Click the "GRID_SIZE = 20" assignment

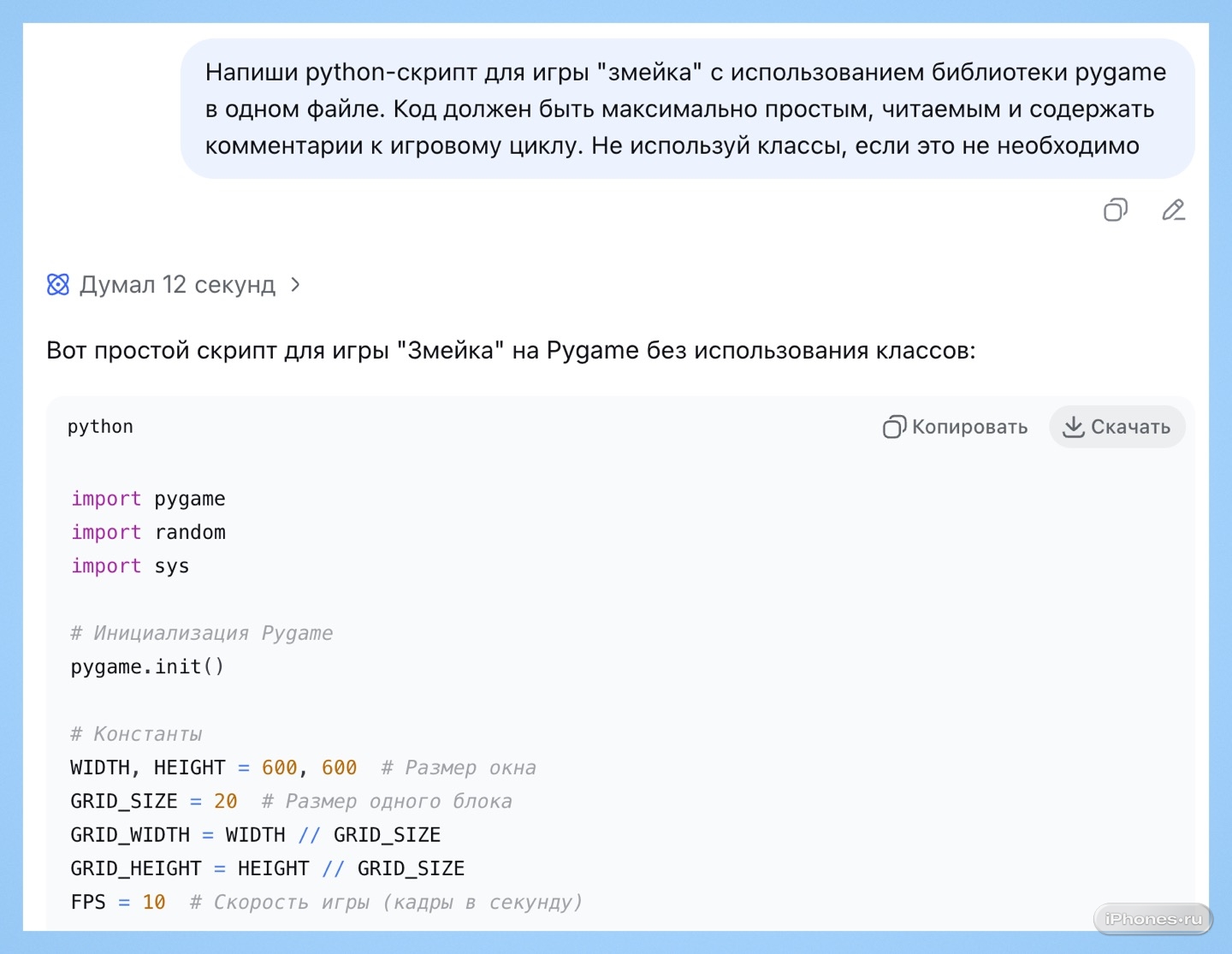[154, 802]
